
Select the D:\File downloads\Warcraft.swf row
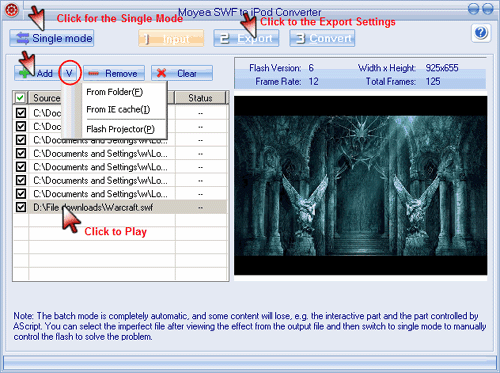pos(121,207)
